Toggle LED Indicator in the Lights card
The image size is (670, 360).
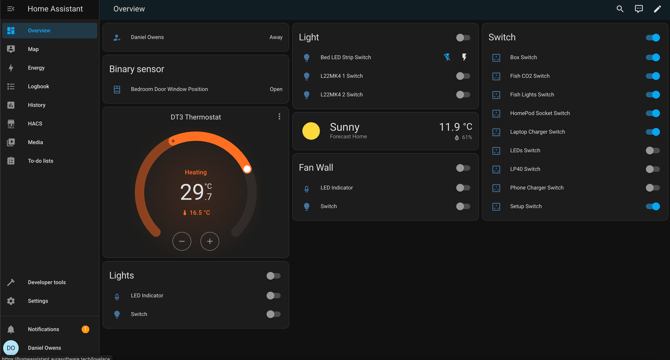coord(273,296)
